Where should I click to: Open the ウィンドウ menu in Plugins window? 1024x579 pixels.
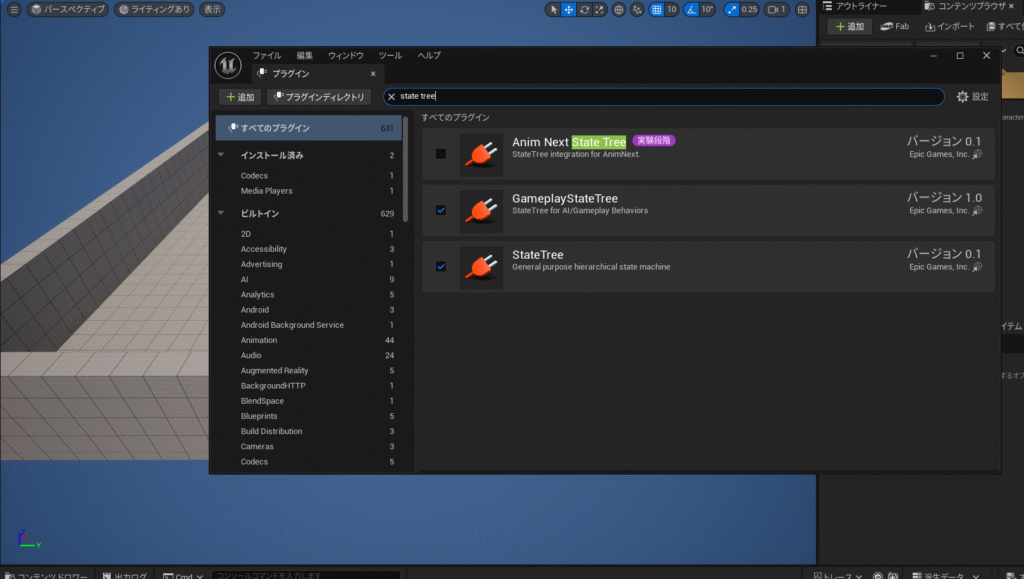pos(345,55)
